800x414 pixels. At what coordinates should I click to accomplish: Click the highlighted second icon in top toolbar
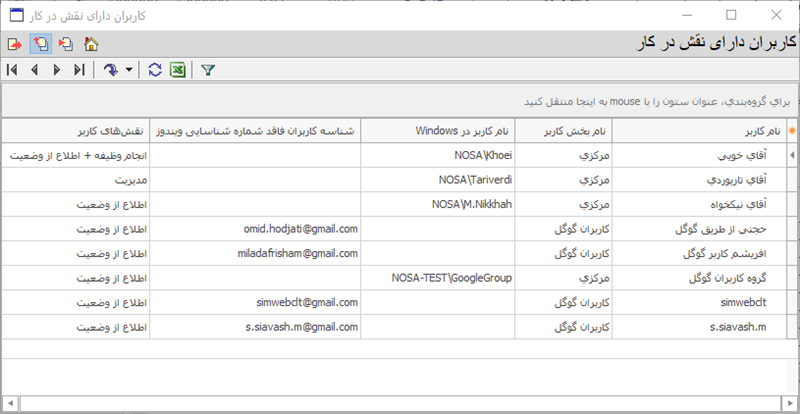(x=40, y=44)
